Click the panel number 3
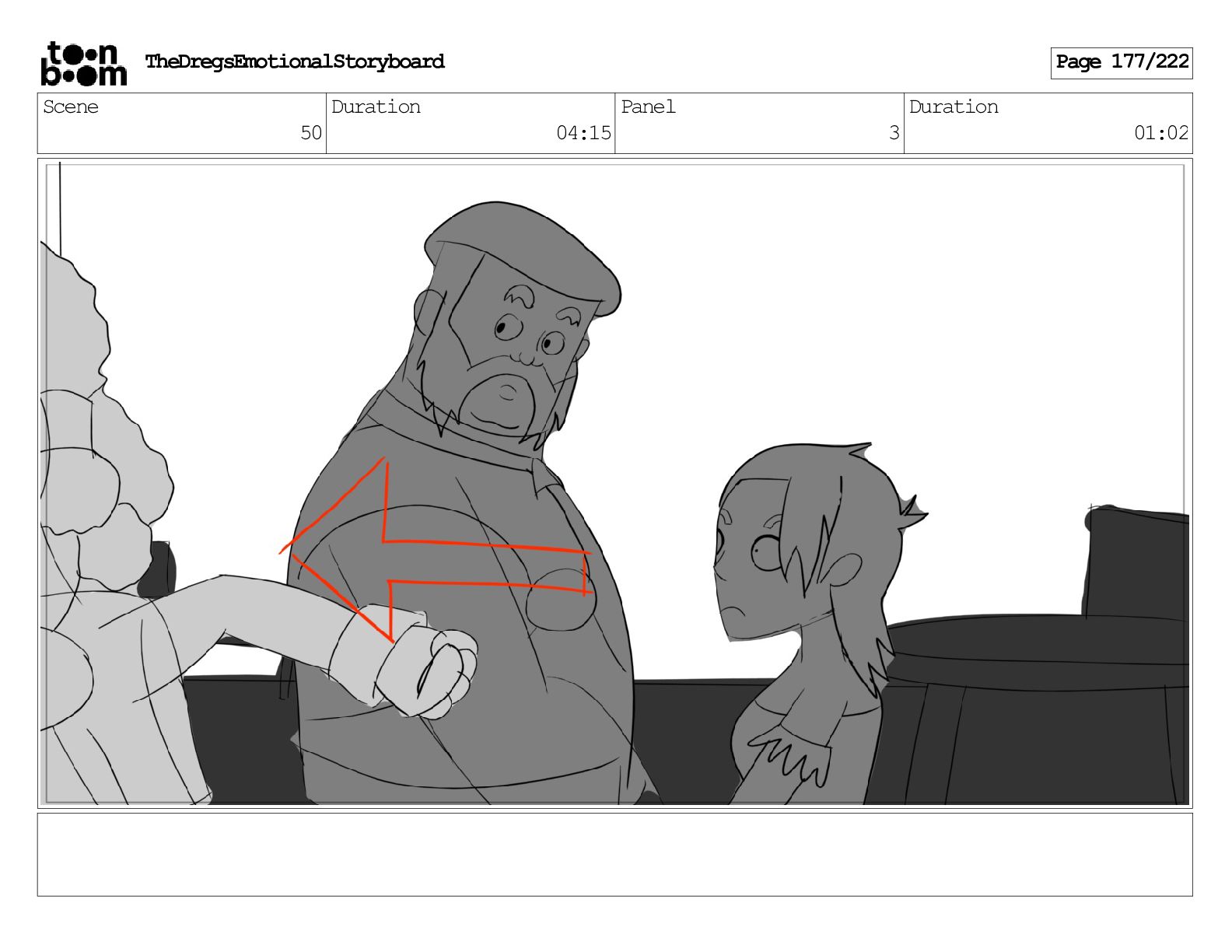1232x952 pixels. point(894,133)
